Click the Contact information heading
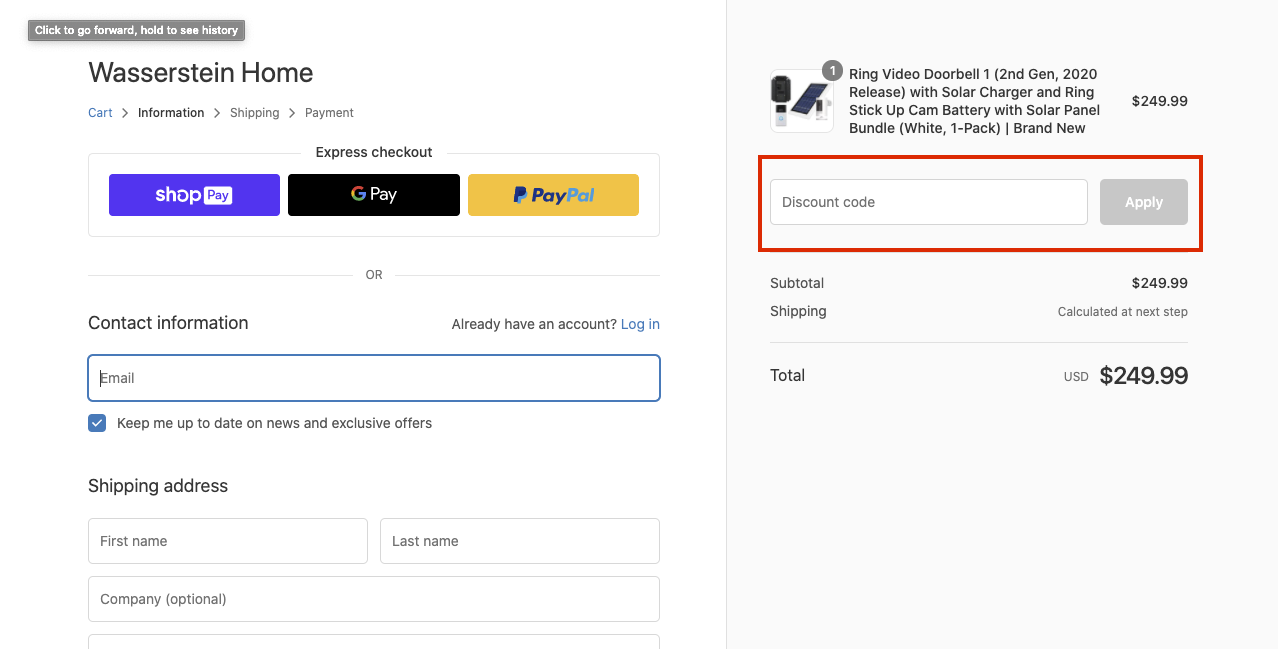The width and height of the screenshot is (1278, 649). point(168,323)
